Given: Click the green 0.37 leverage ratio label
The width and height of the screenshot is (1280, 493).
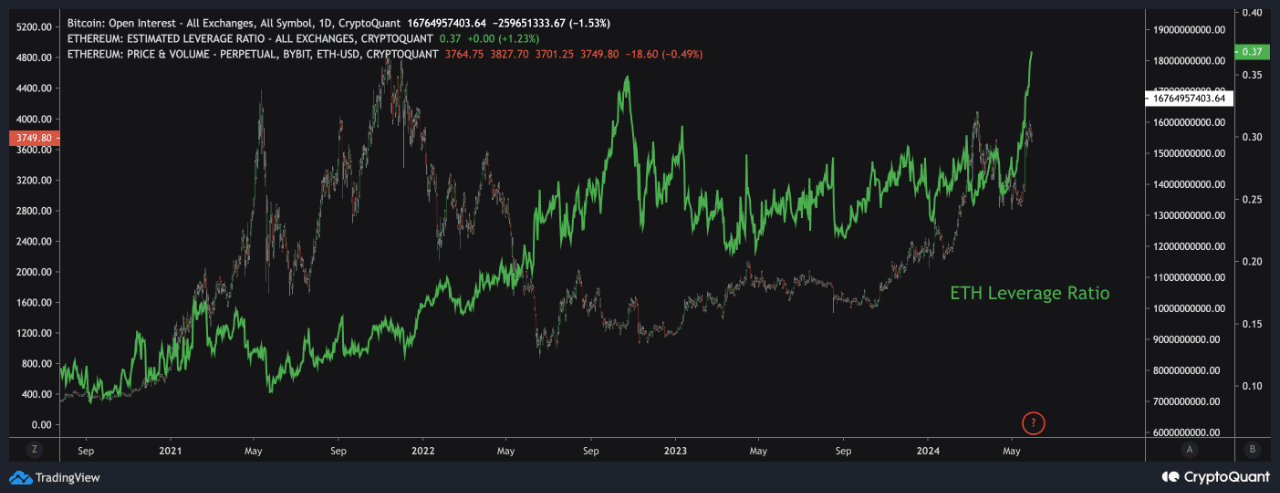Looking at the screenshot, I should tap(1251, 51).
